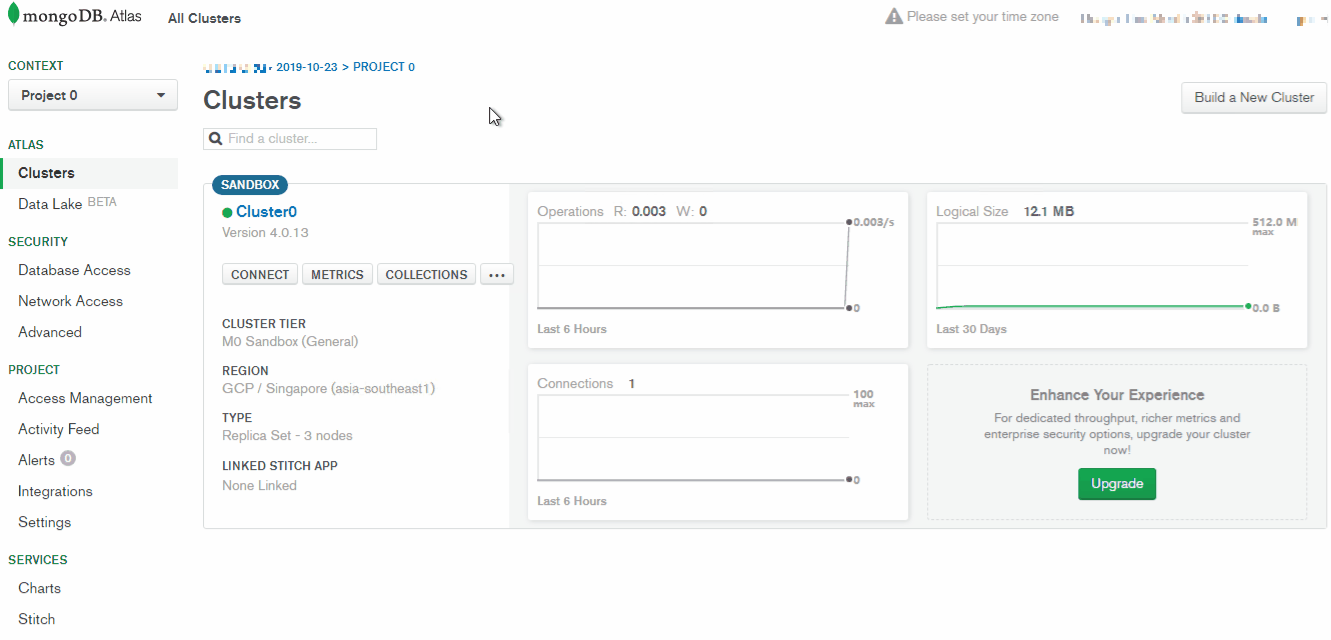Click the time zone warning triangle icon
The height and width of the screenshot is (640, 1331).
click(894, 17)
